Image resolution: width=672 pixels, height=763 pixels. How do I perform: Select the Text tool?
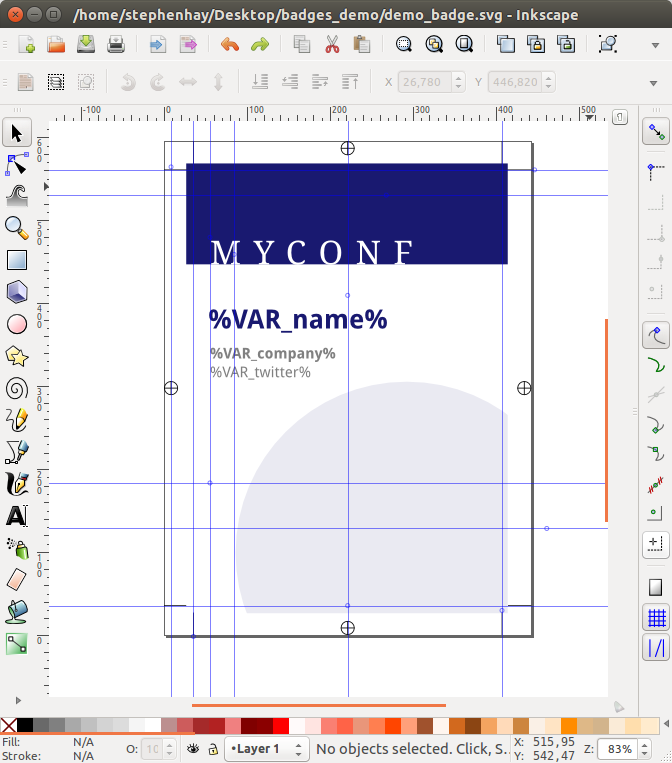tap(17, 516)
